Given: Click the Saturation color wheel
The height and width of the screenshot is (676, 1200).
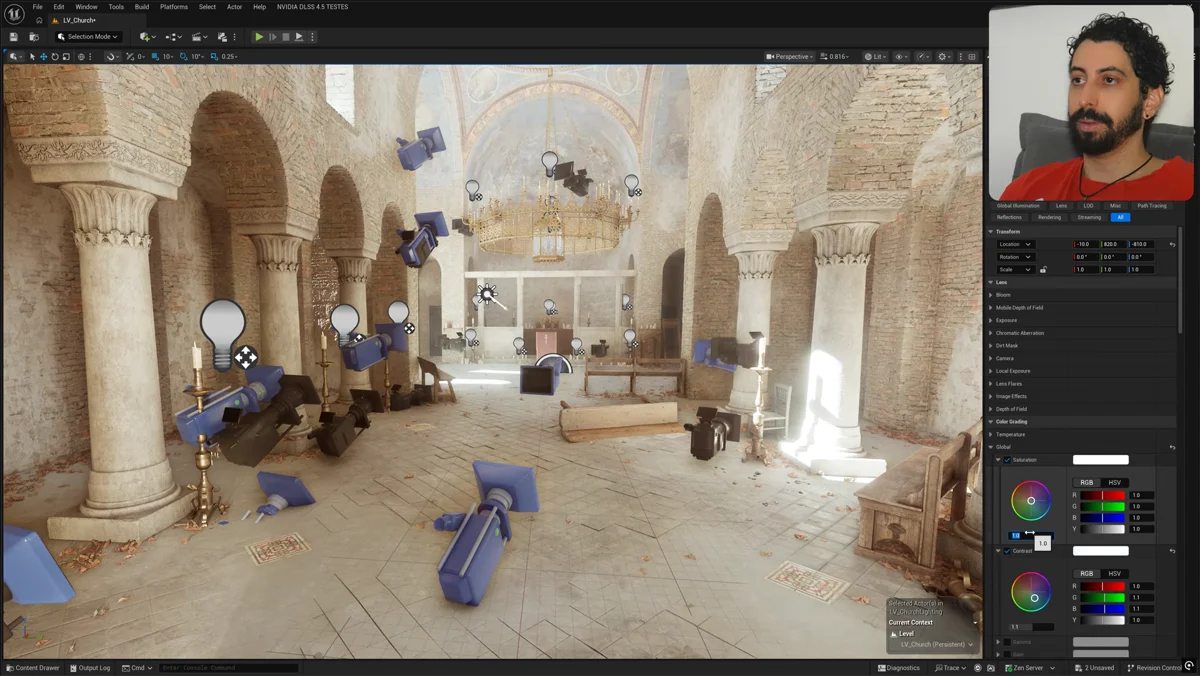Looking at the screenshot, I should pyautogui.click(x=1031, y=501).
